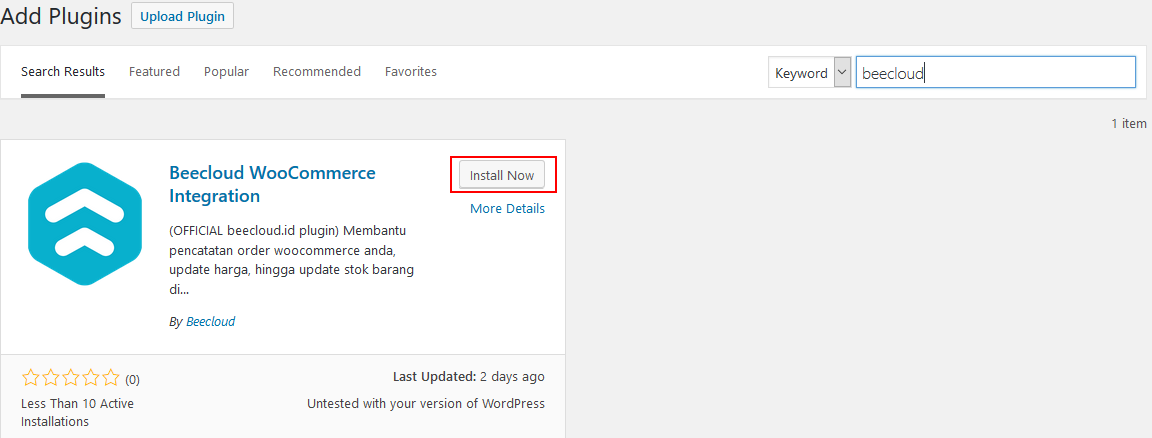Open the Favorites tab
The height and width of the screenshot is (438, 1152).
tap(411, 71)
